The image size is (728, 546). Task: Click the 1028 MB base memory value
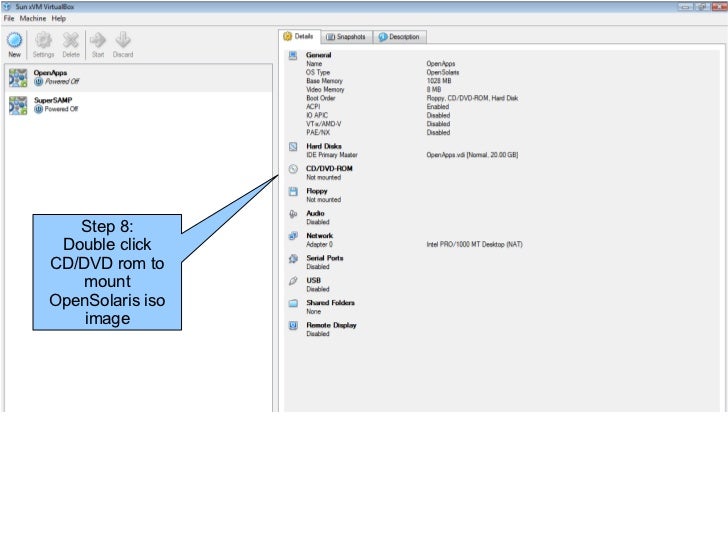439,81
